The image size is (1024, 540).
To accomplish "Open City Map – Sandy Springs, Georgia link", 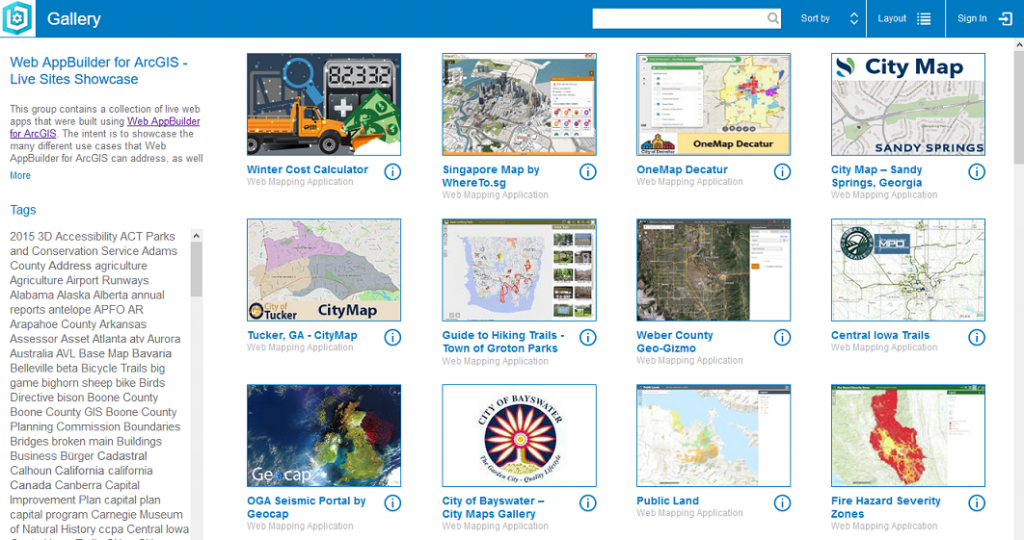I will [x=876, y=176].
